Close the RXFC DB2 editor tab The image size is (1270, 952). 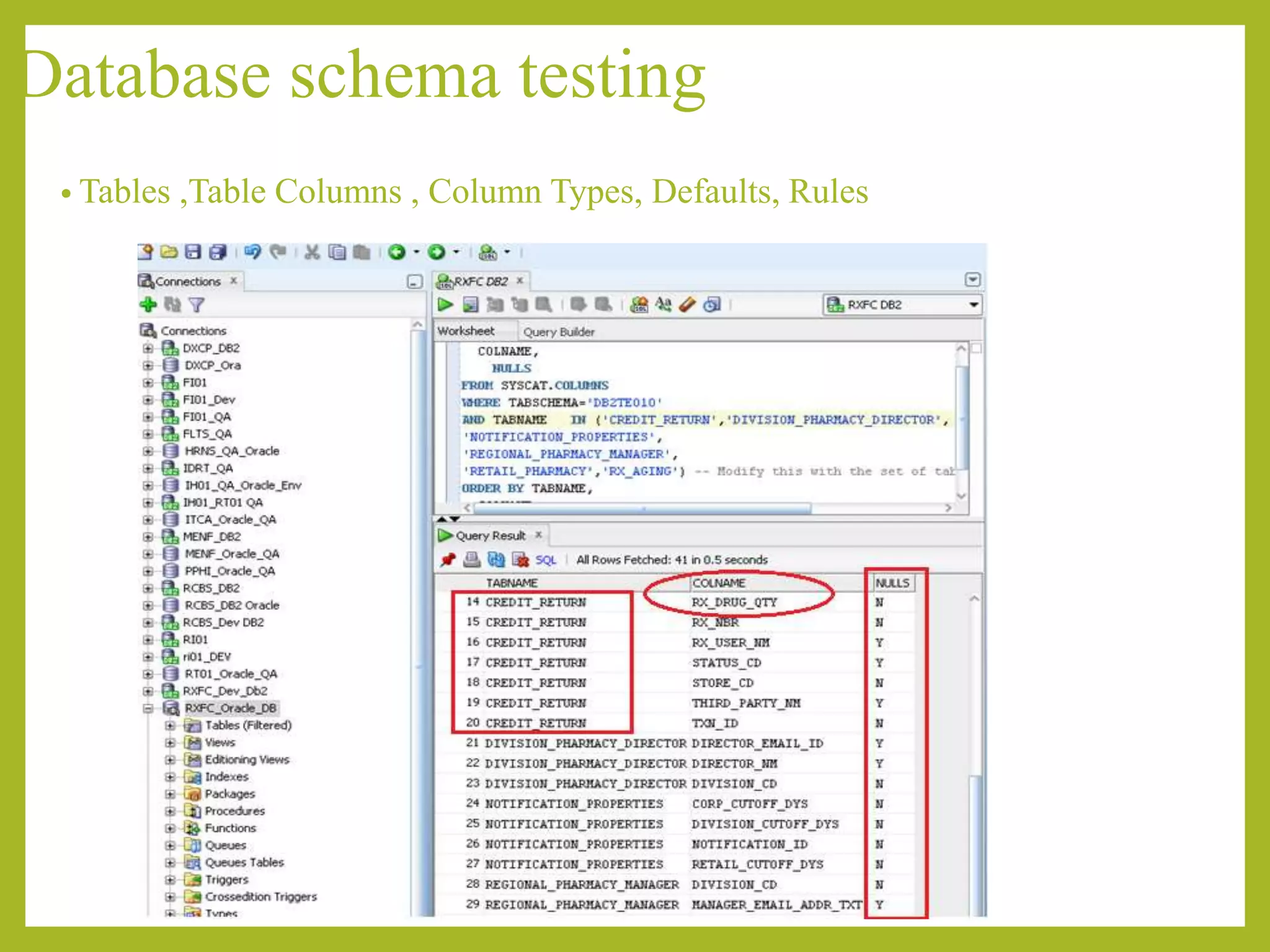click(x=520, y=280)
